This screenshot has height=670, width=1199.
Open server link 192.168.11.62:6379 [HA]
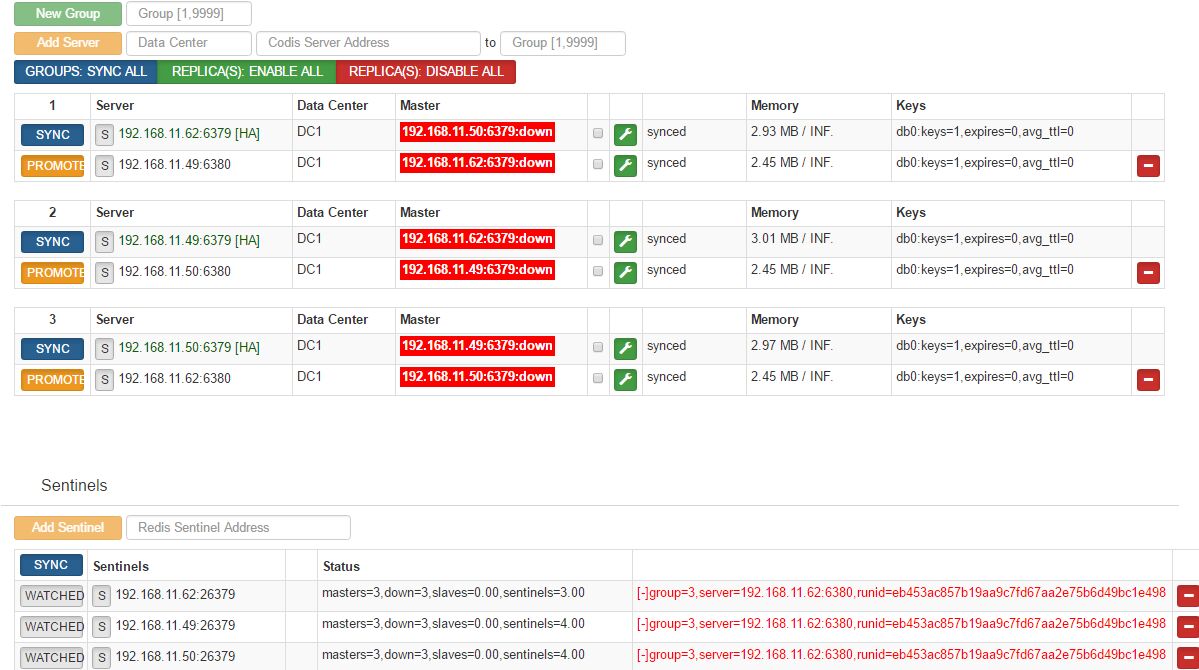point(189,134)
